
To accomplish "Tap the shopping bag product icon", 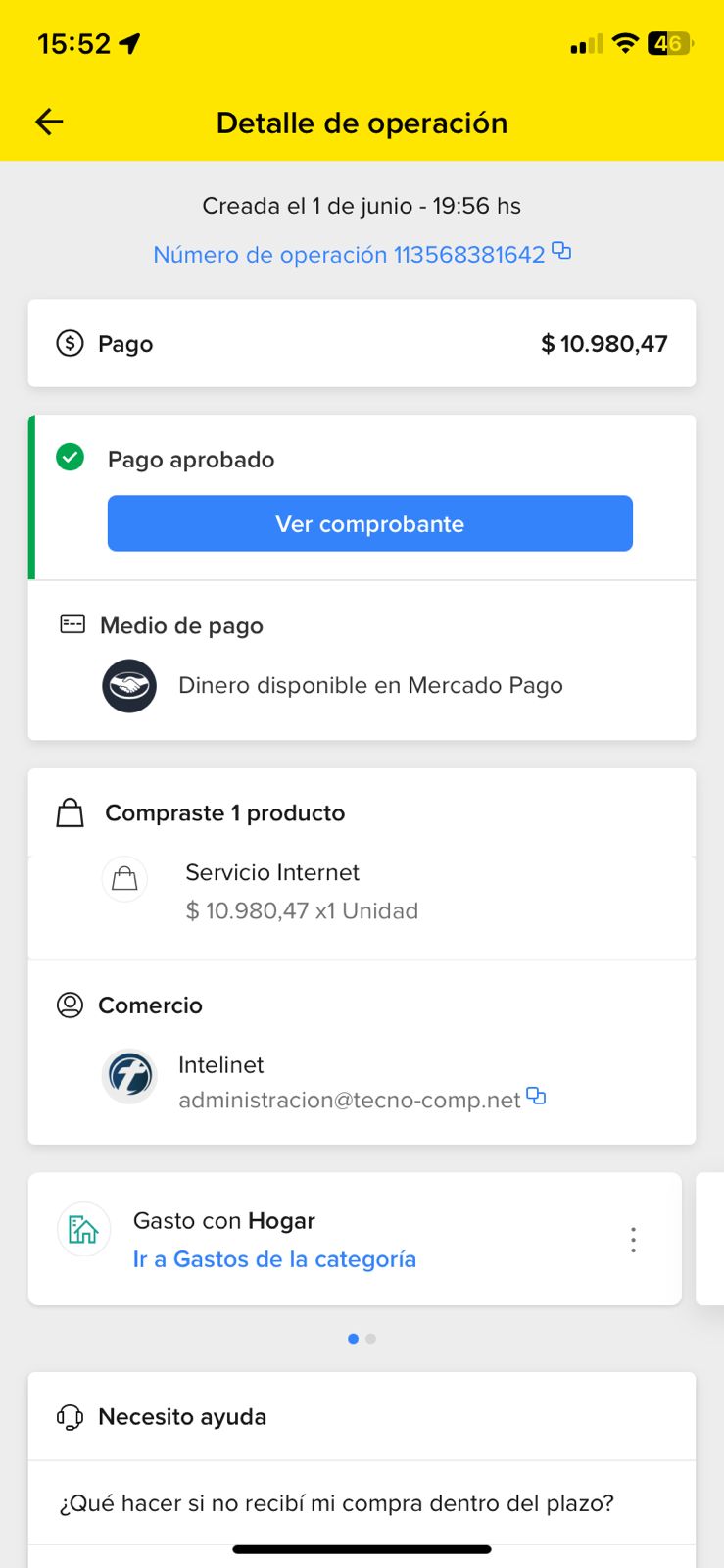I will point(124,879).
